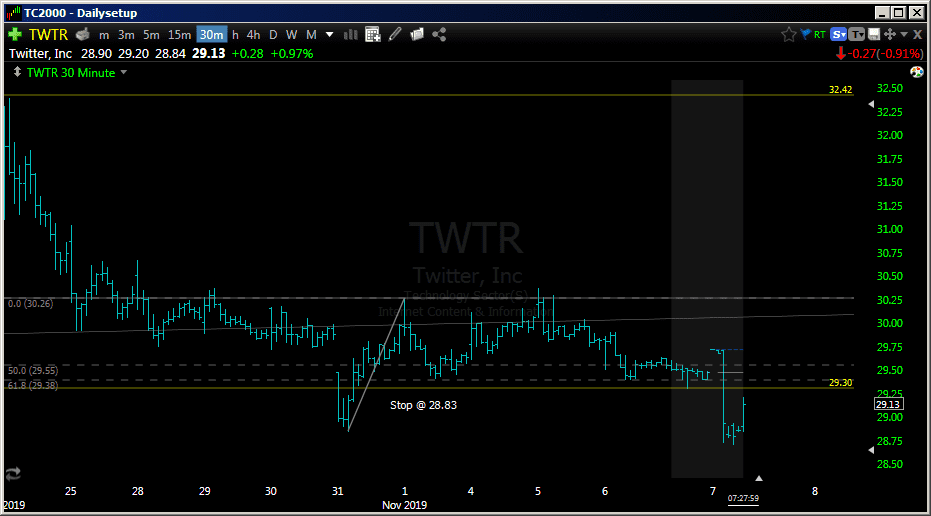Open the blue S symbol-link dropdown

838,34
